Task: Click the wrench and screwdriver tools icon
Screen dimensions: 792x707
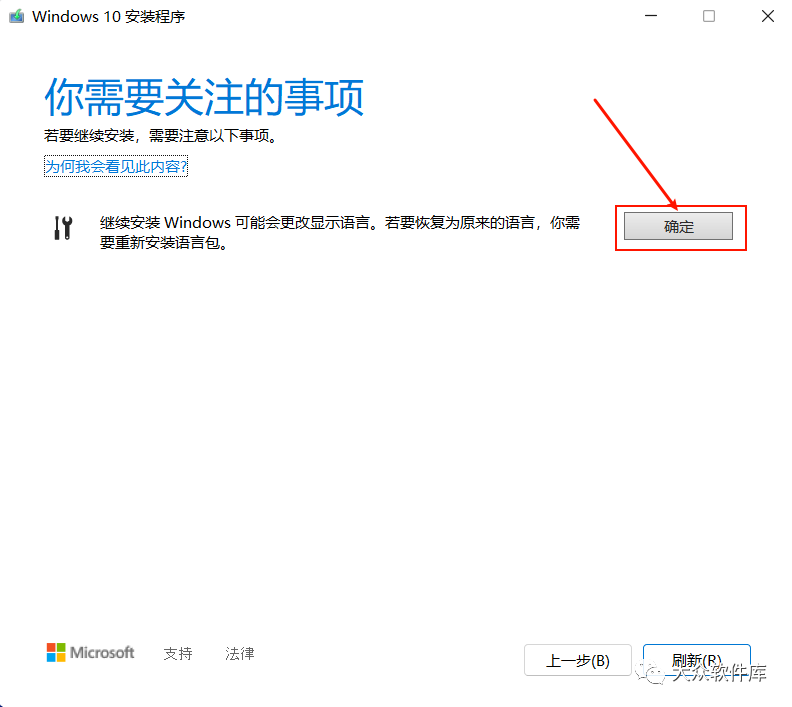Action: pyautogui.click(x=63, y=228)
